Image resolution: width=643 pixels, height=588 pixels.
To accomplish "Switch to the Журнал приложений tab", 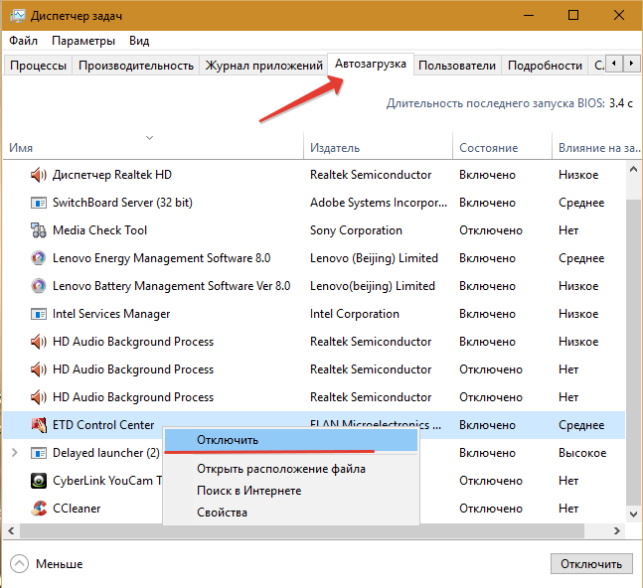I will point(264,66).
